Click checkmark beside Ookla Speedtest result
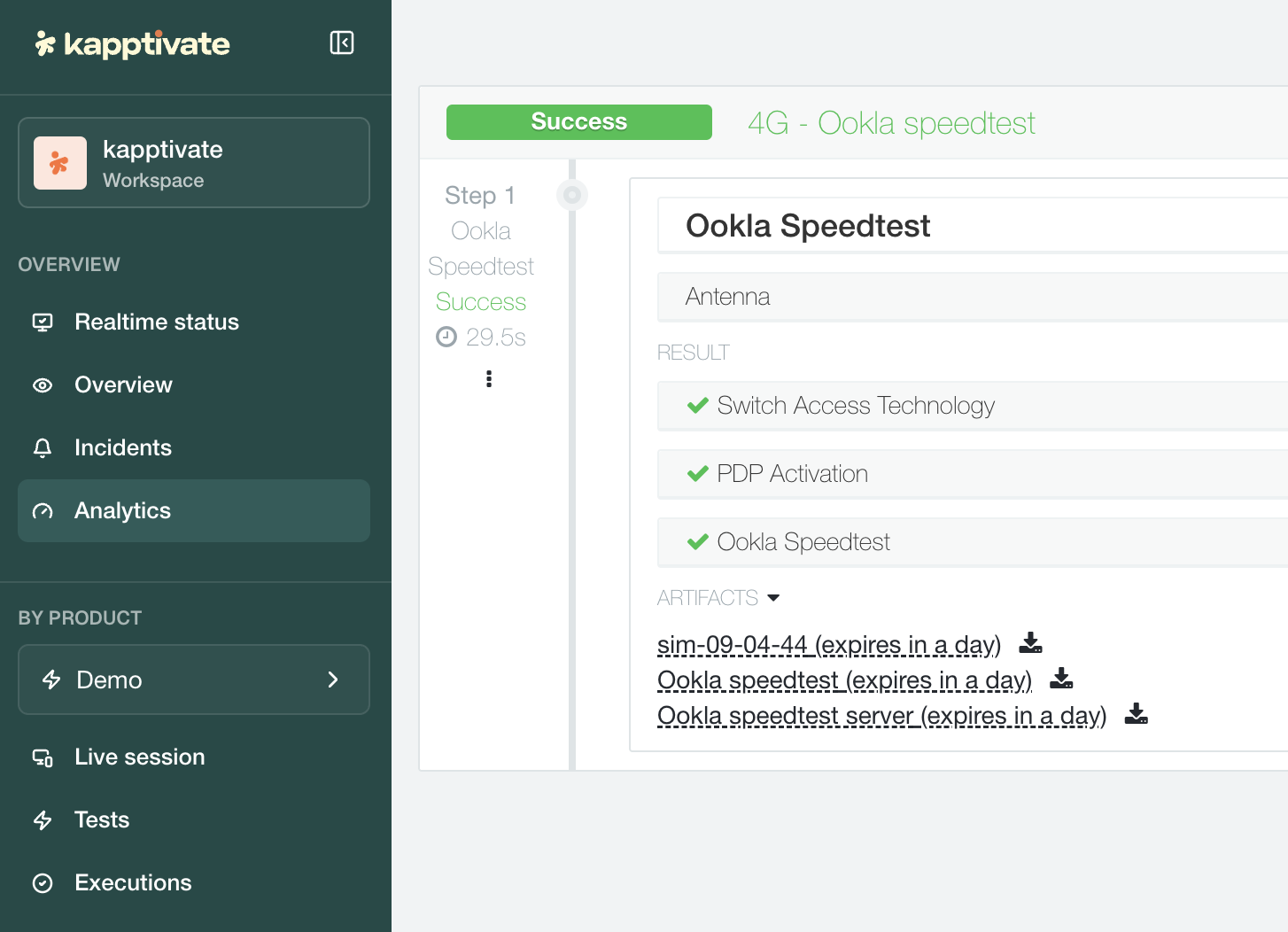The height and width of the screenshot is (932, 1288). tap(698, 542)
